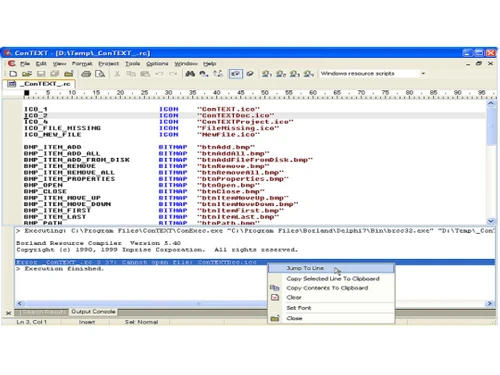Open the File menu
This screenshot has width=500, height=375.
point(25,63)
